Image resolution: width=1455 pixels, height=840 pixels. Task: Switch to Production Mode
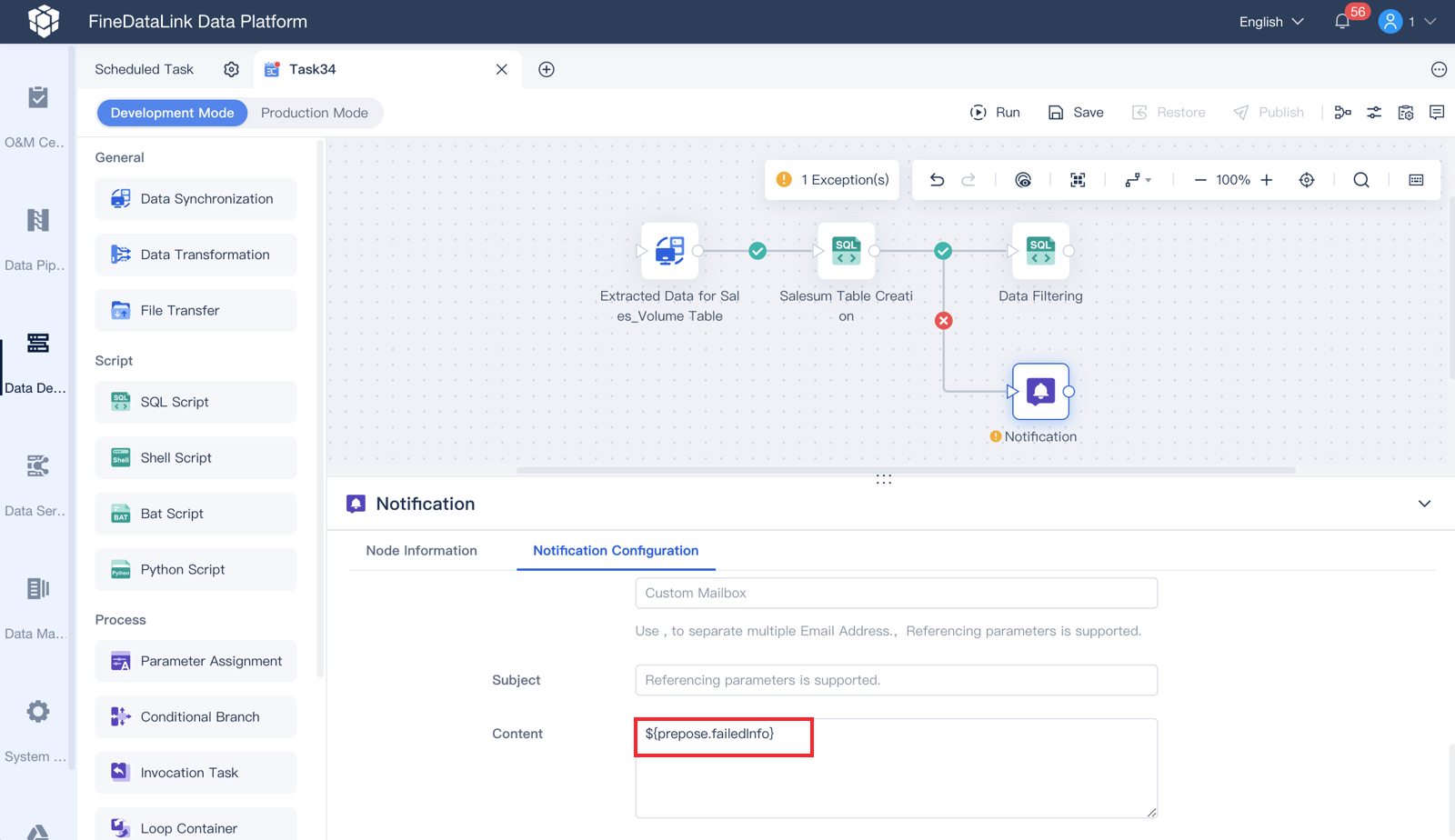coord(315,113)
